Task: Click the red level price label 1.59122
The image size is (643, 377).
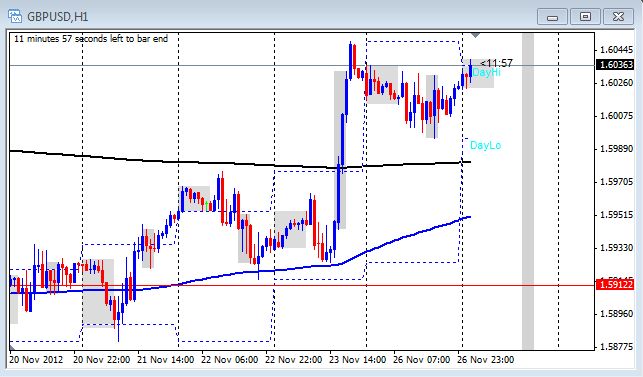Action: (x=616, y=284)
